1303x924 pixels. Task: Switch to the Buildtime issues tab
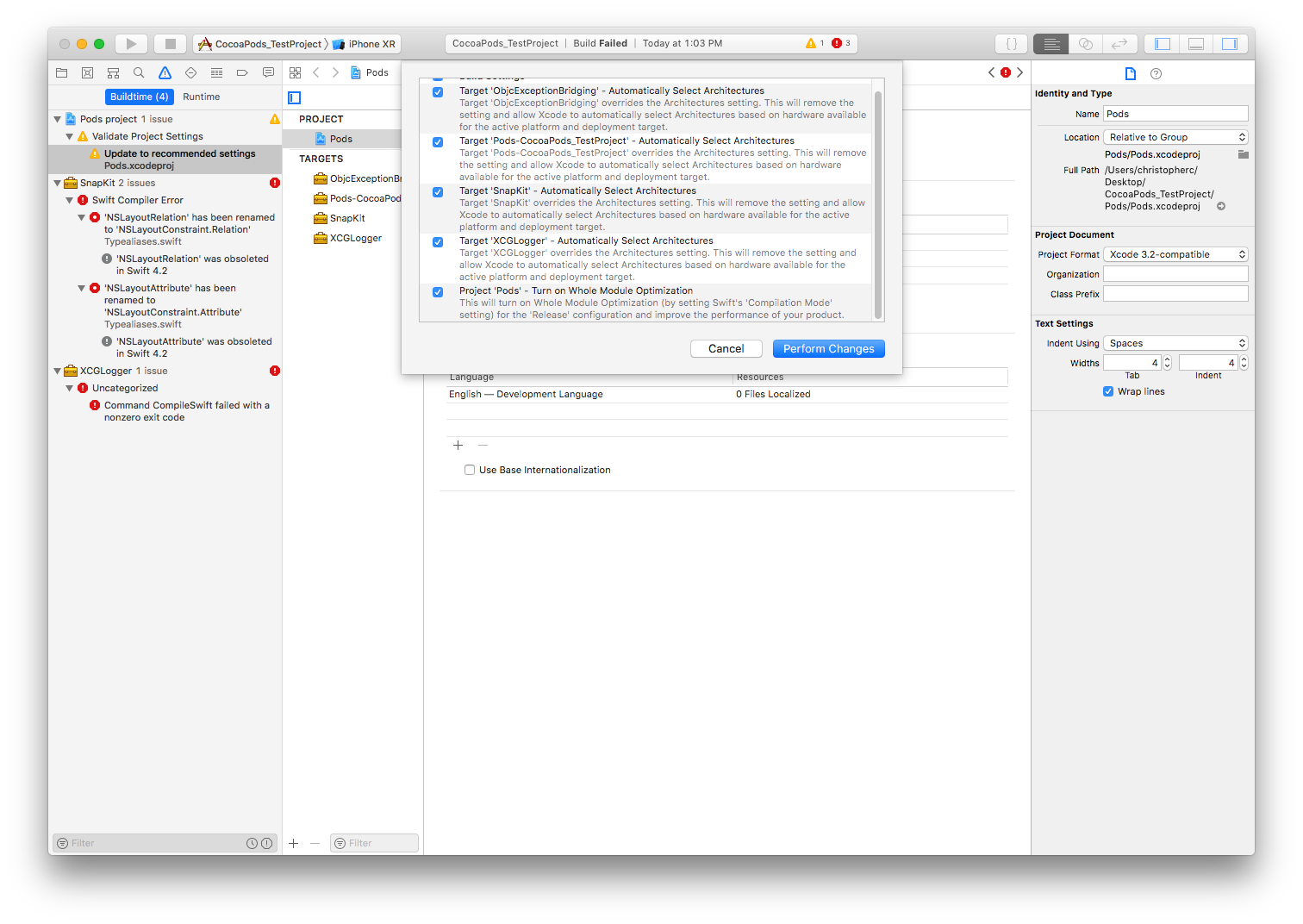[140, 97]
